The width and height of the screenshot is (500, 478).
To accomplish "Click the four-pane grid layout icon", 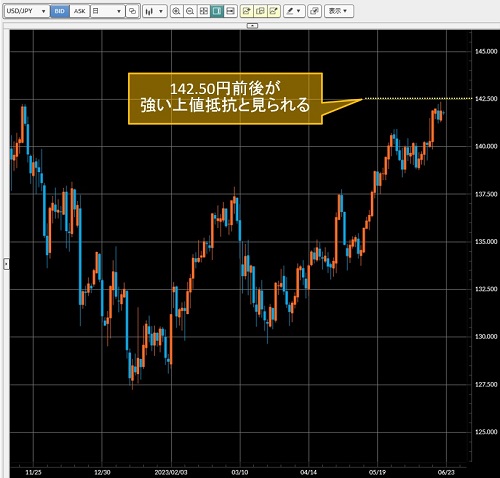I will 203,11.
